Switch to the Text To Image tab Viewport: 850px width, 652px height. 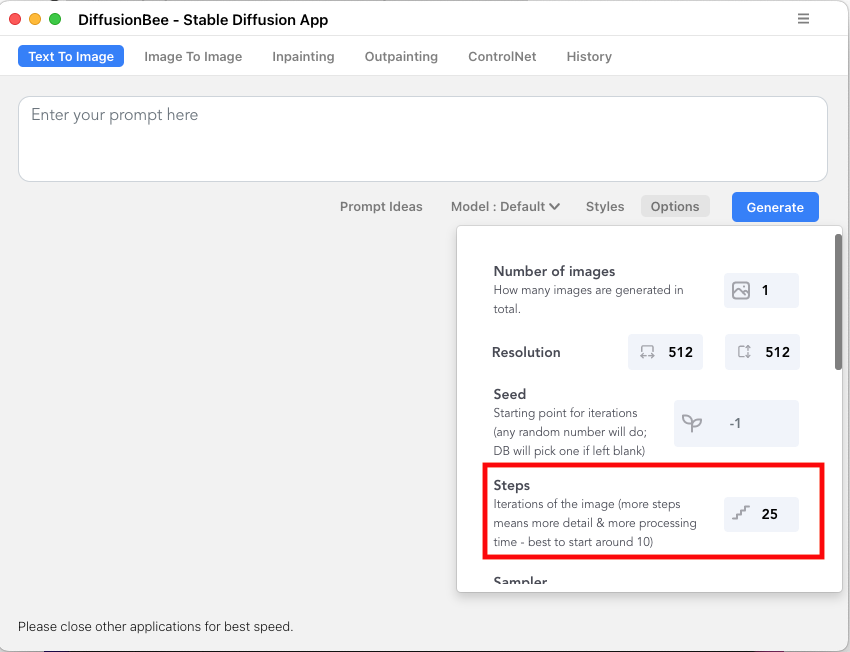[71, 56]
